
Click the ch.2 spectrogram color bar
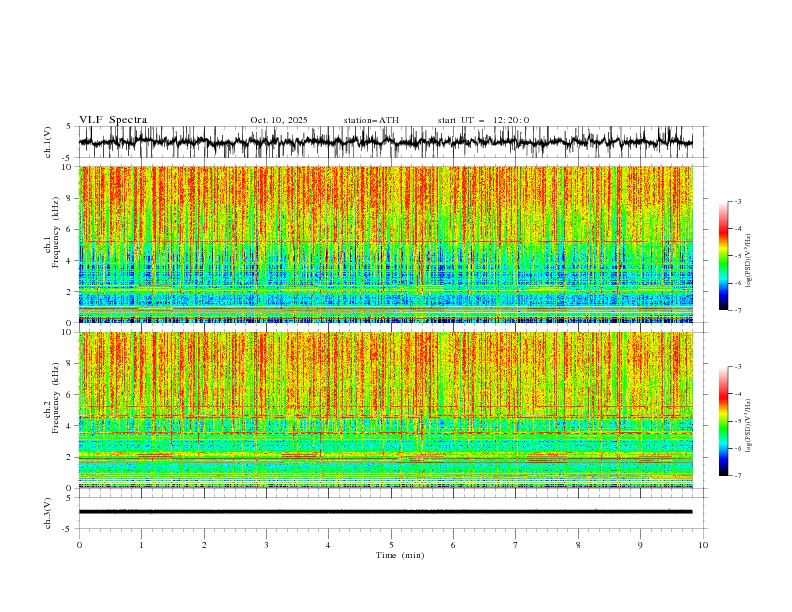tap(723, 421)
